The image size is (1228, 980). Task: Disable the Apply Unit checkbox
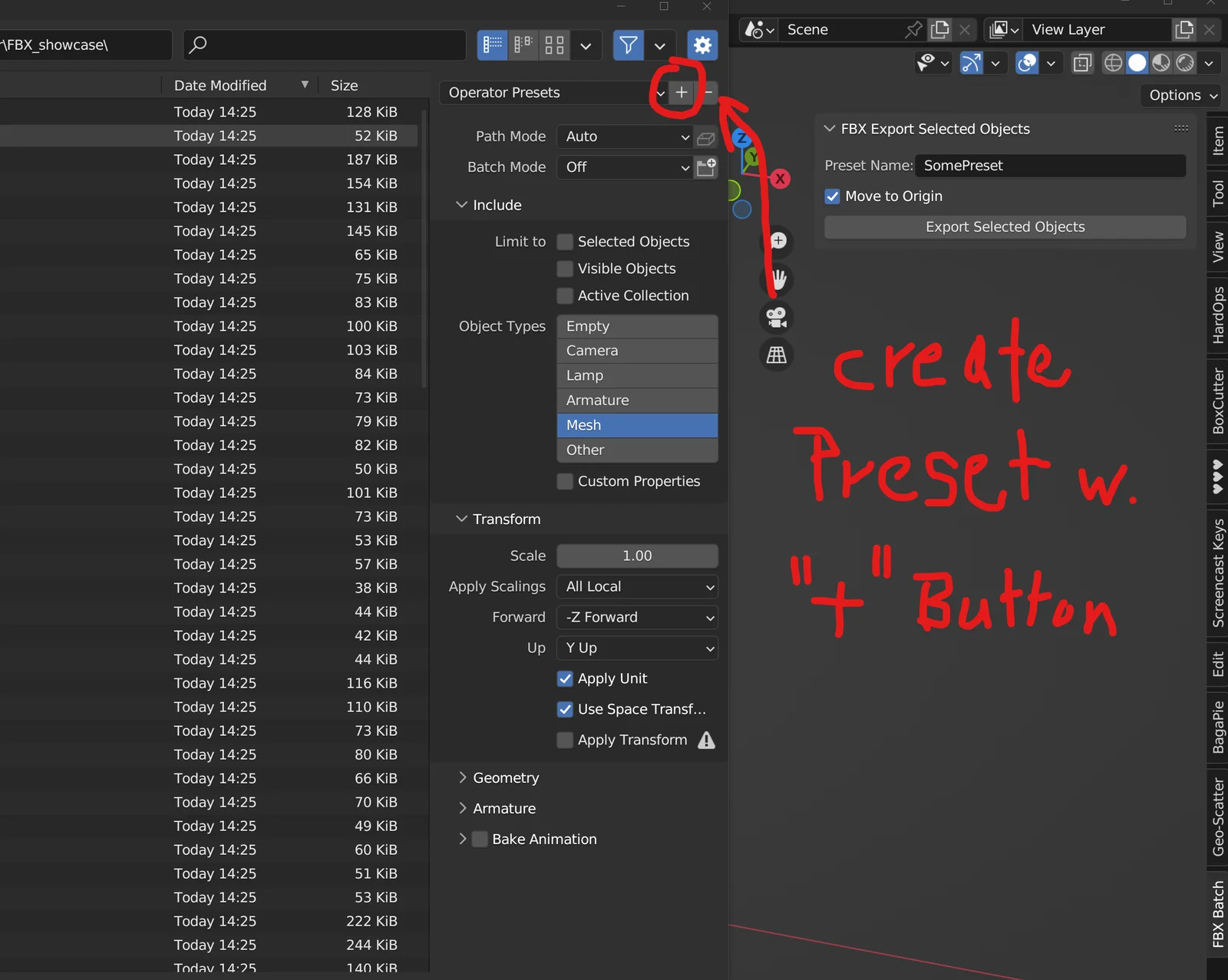(566, 679)
